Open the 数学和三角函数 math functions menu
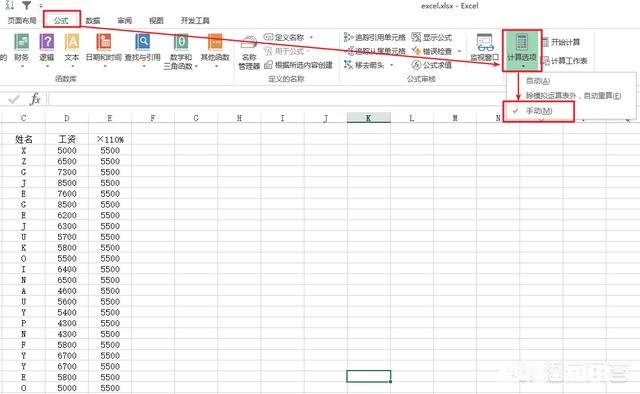 pyautogui.click(x=180, y=51)
